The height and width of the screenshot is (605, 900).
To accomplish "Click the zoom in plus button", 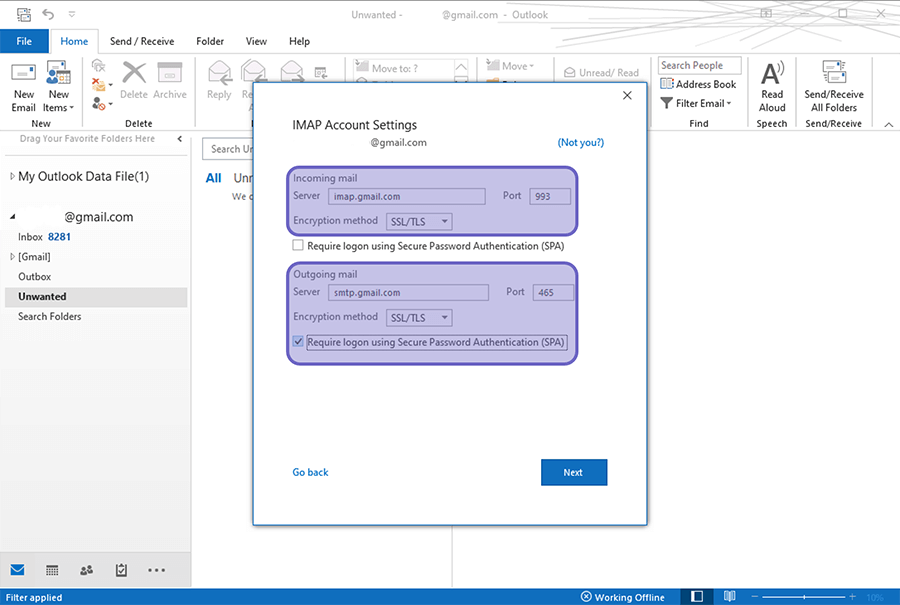I will tap(852, 597).
